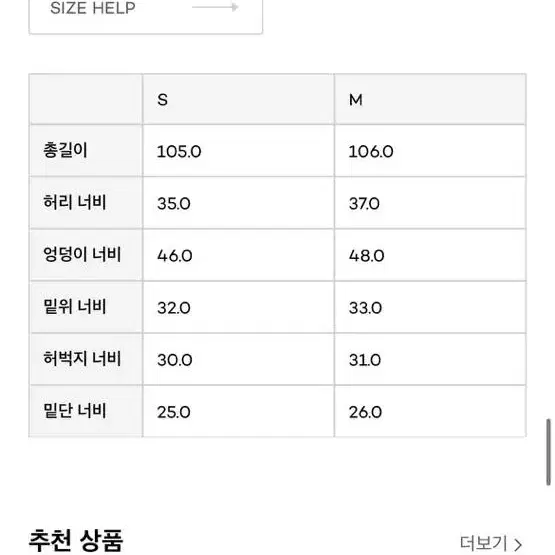Click the page scrollbar thumb
The height and width of the screenshot is (555, 555).
point(548,452)
